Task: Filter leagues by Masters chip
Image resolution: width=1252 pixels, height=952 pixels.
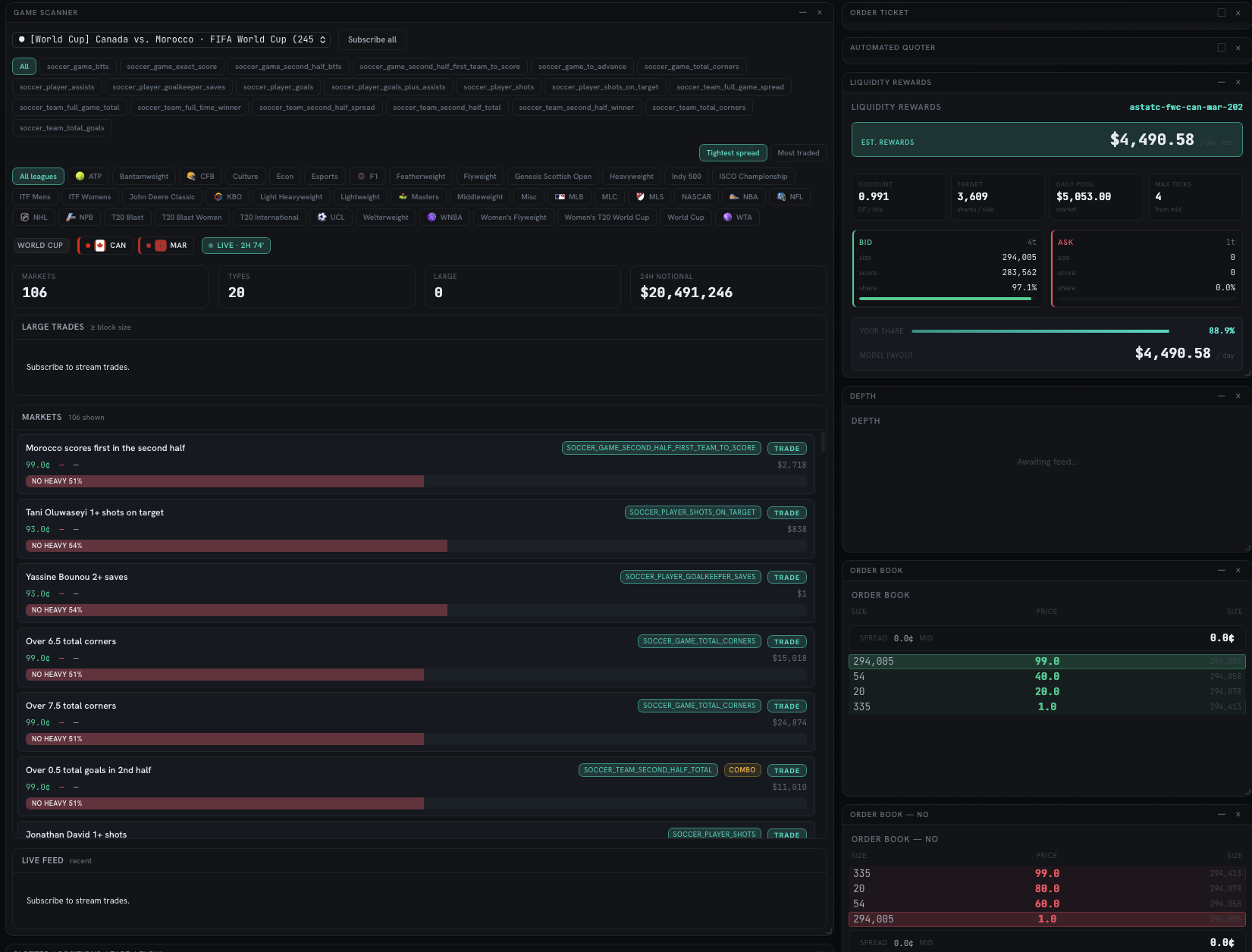Action: (x=419, y=197)
